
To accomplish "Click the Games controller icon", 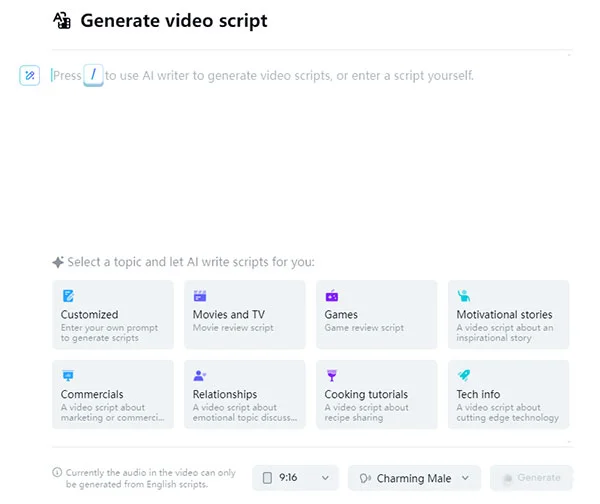I will pyautogui.click(x=332, y=296).
